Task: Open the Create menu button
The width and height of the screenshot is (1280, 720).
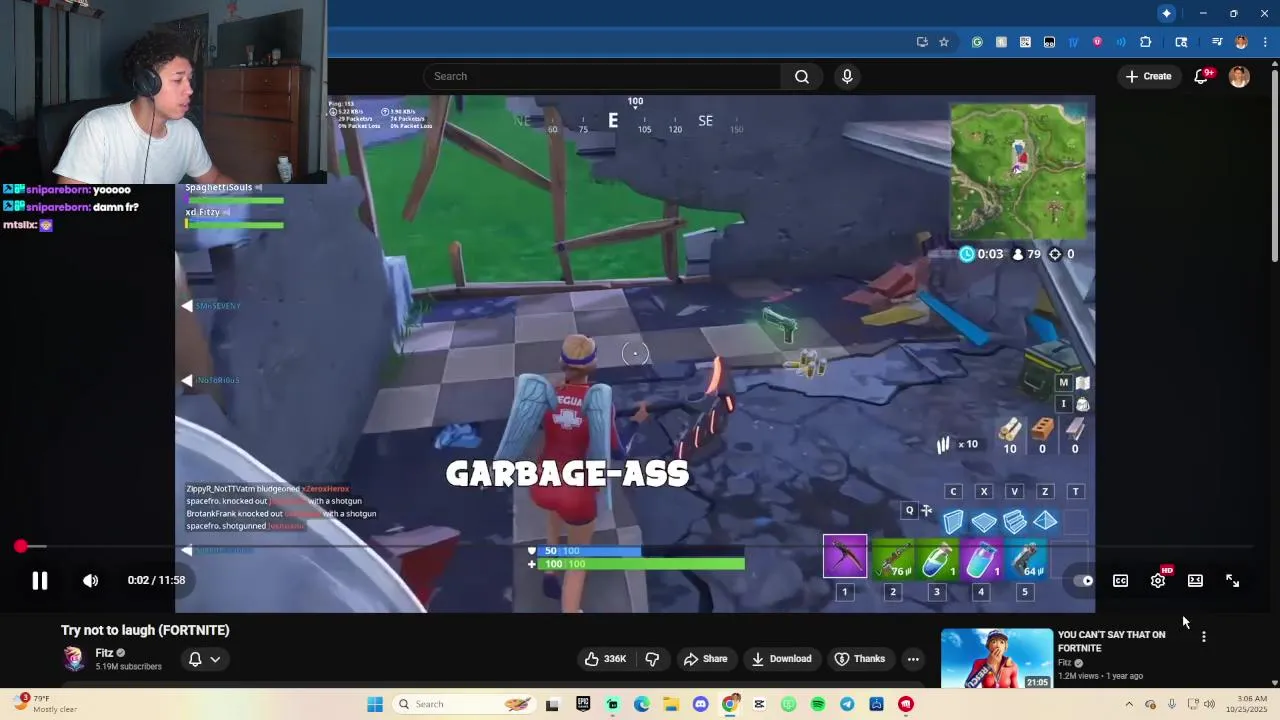Action: pyautogui.click(x=1147, y=76)
